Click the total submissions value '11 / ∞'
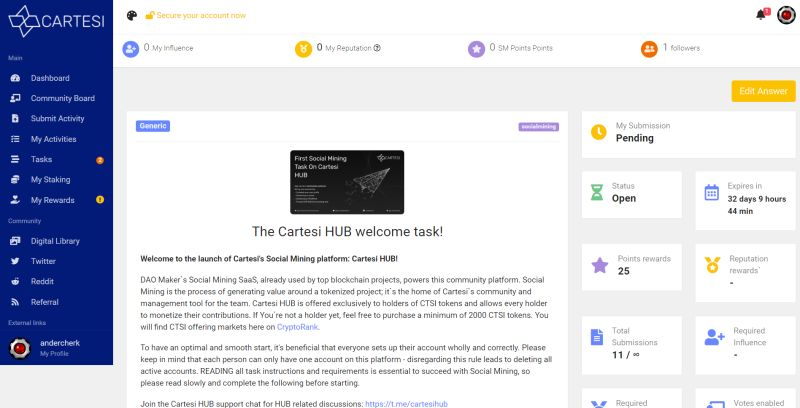The height and width of the screenshot is (408, 800). click(626, 354)
